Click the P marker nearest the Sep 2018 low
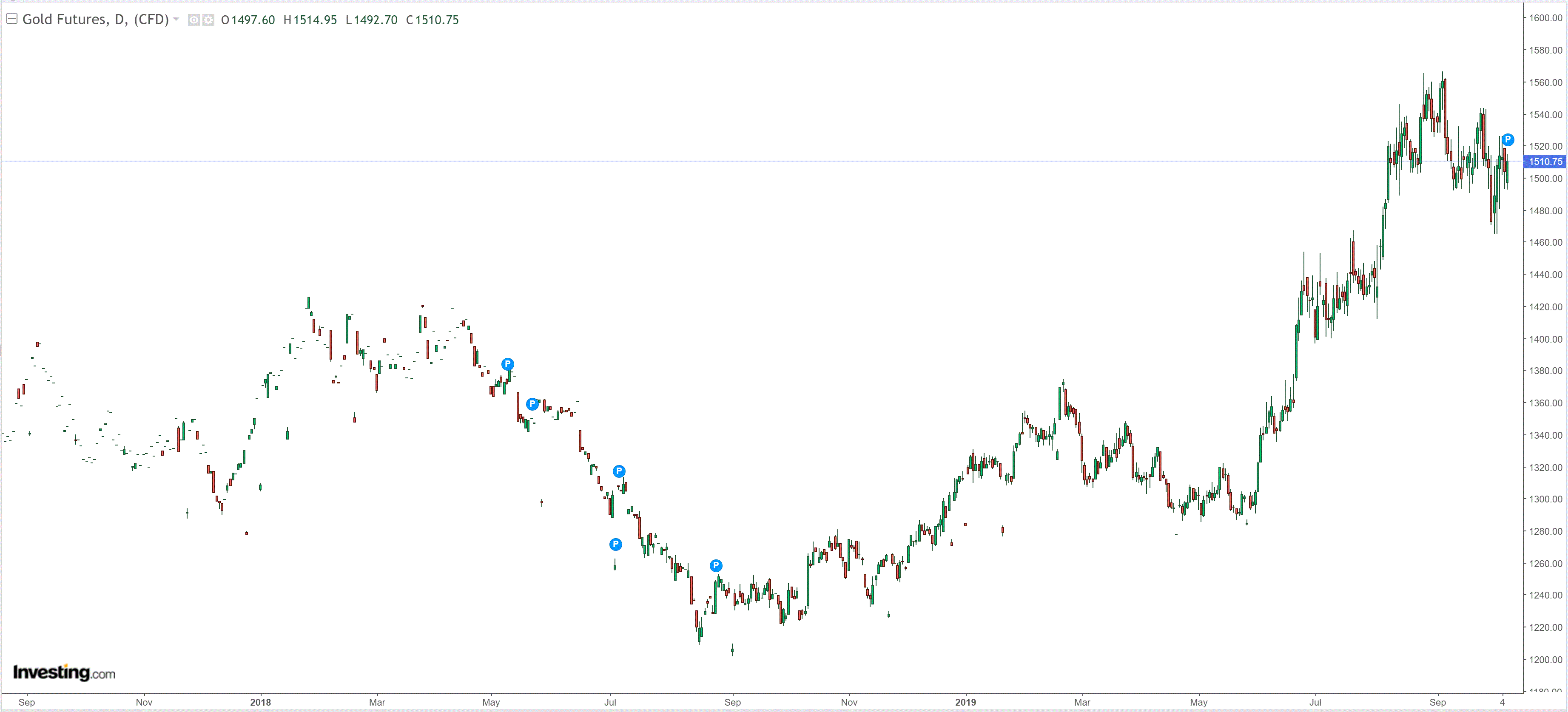 point(716,565)
